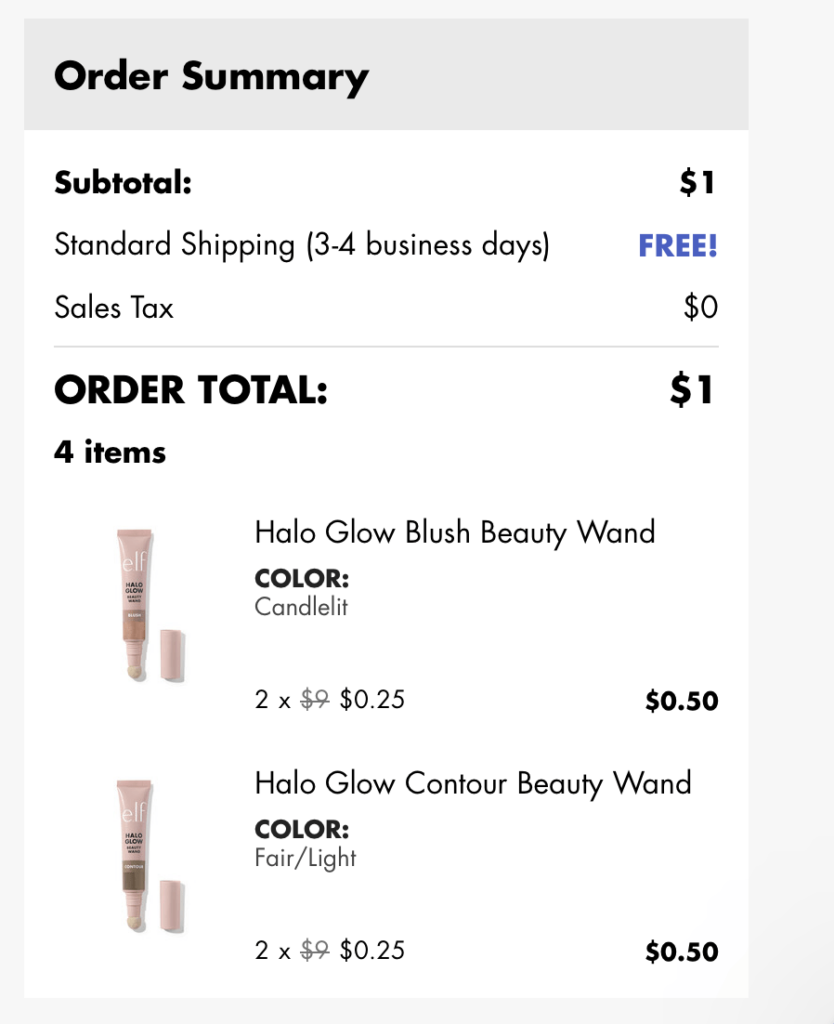This screenshot has height=1024, width=834.
Task: Click the Fair/Light color value
Action: (x=305, y=857)
